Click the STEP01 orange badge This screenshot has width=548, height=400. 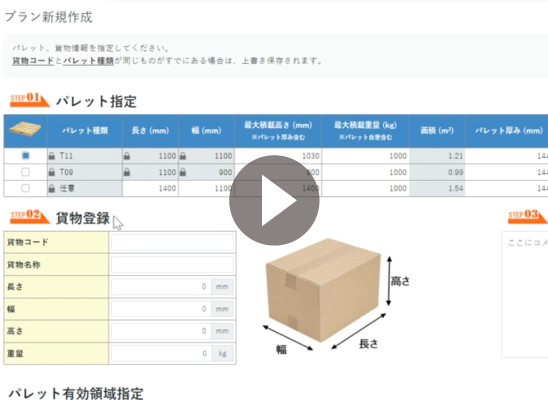coord(30,99)
